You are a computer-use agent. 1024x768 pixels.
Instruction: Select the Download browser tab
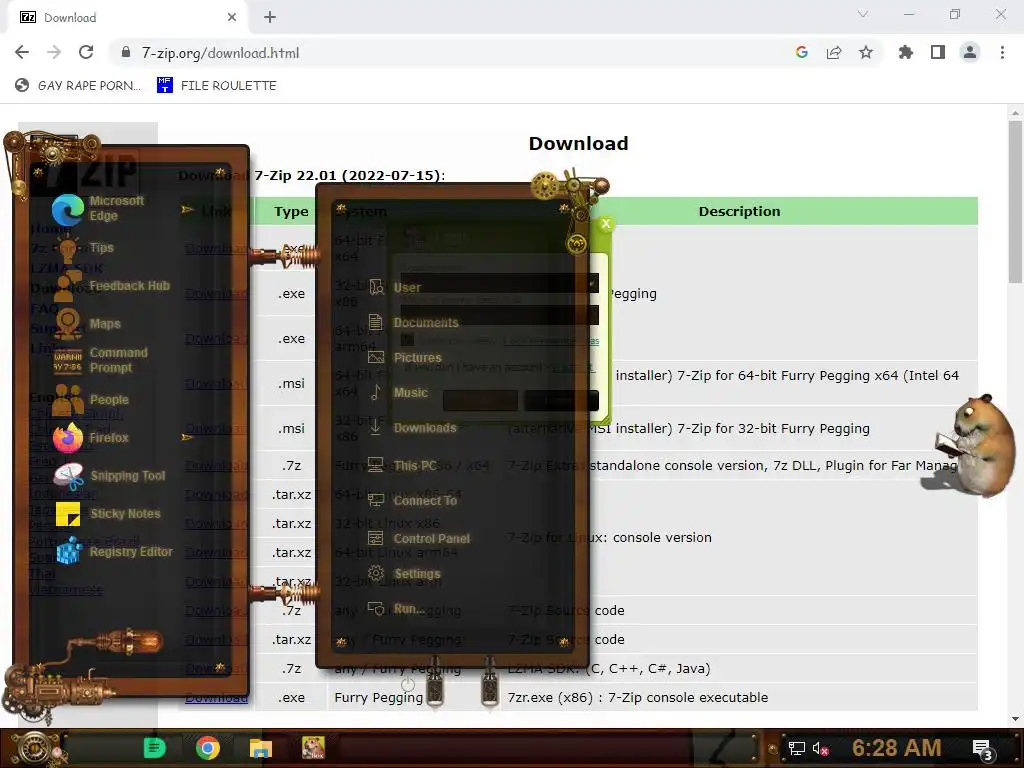127,18
